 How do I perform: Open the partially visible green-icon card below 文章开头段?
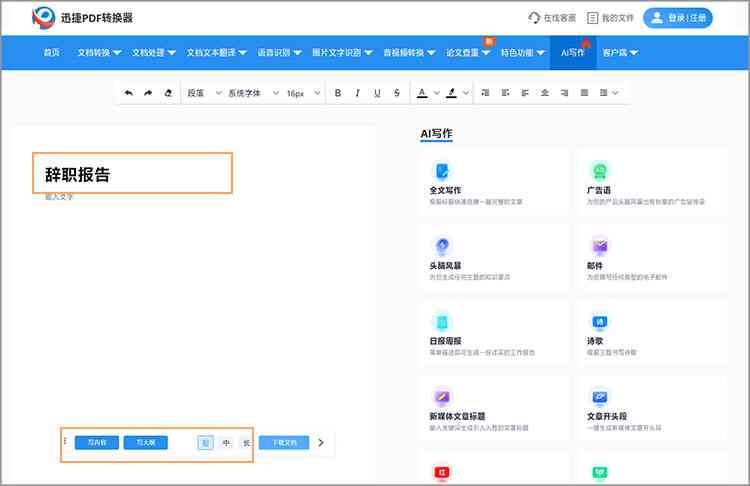coord(651,468)
